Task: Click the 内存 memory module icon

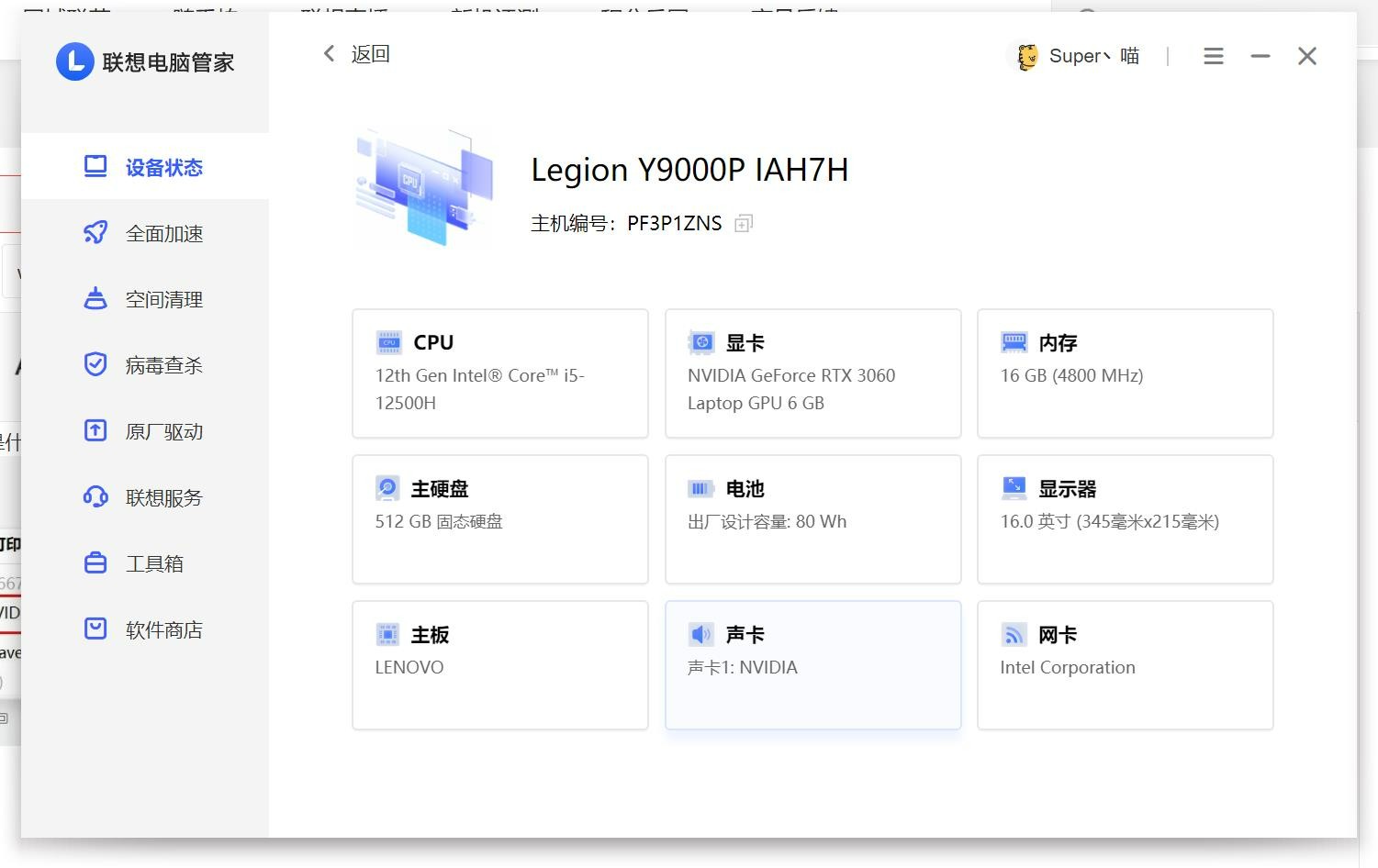Action: [1014, 342]
